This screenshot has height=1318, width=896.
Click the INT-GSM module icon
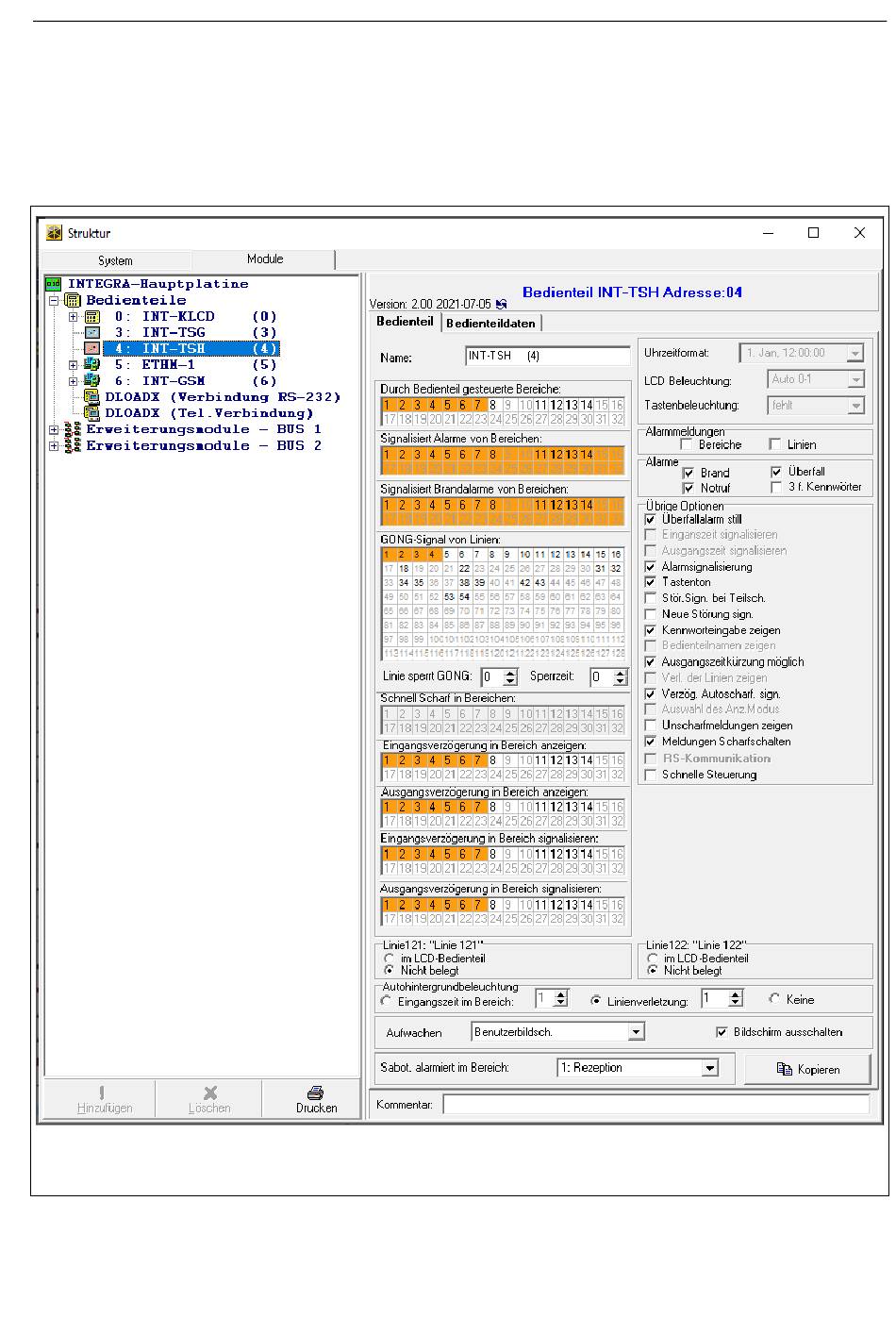click(91, 381)
